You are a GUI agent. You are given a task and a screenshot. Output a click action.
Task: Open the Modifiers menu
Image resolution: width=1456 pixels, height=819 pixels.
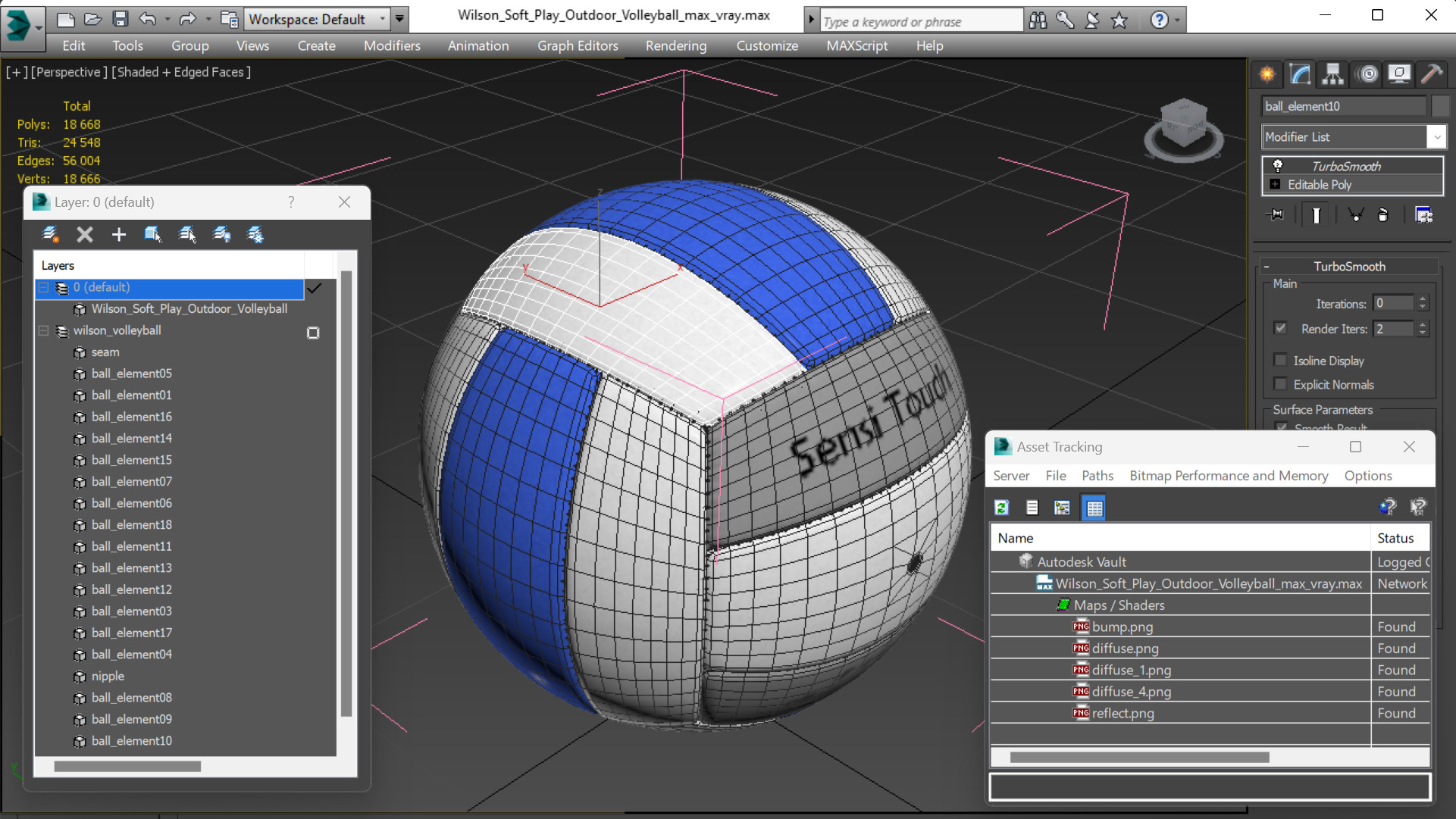pyautogui.click(x=392, y=45)
